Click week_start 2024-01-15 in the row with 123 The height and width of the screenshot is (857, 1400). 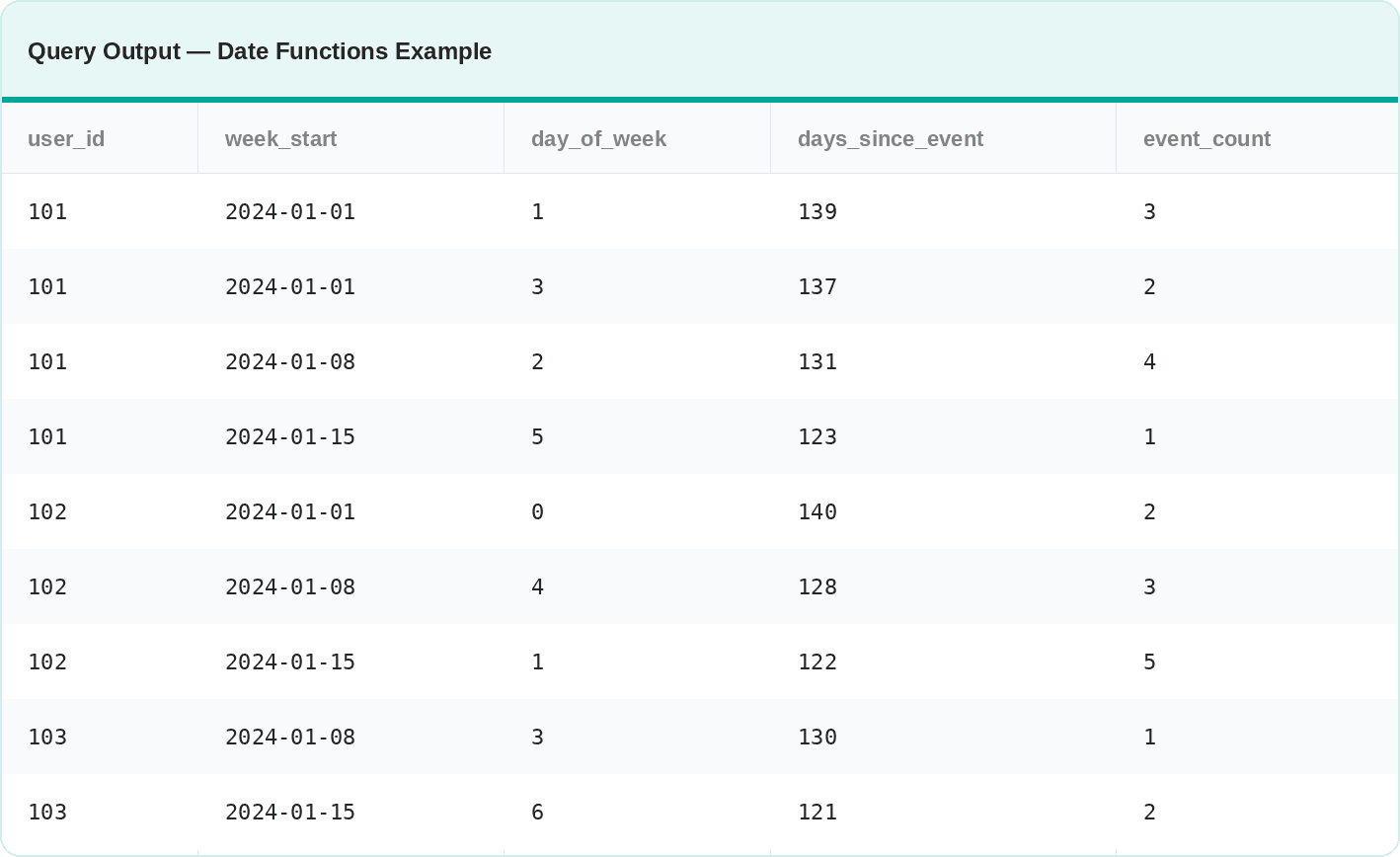click(x=290, y=436)
